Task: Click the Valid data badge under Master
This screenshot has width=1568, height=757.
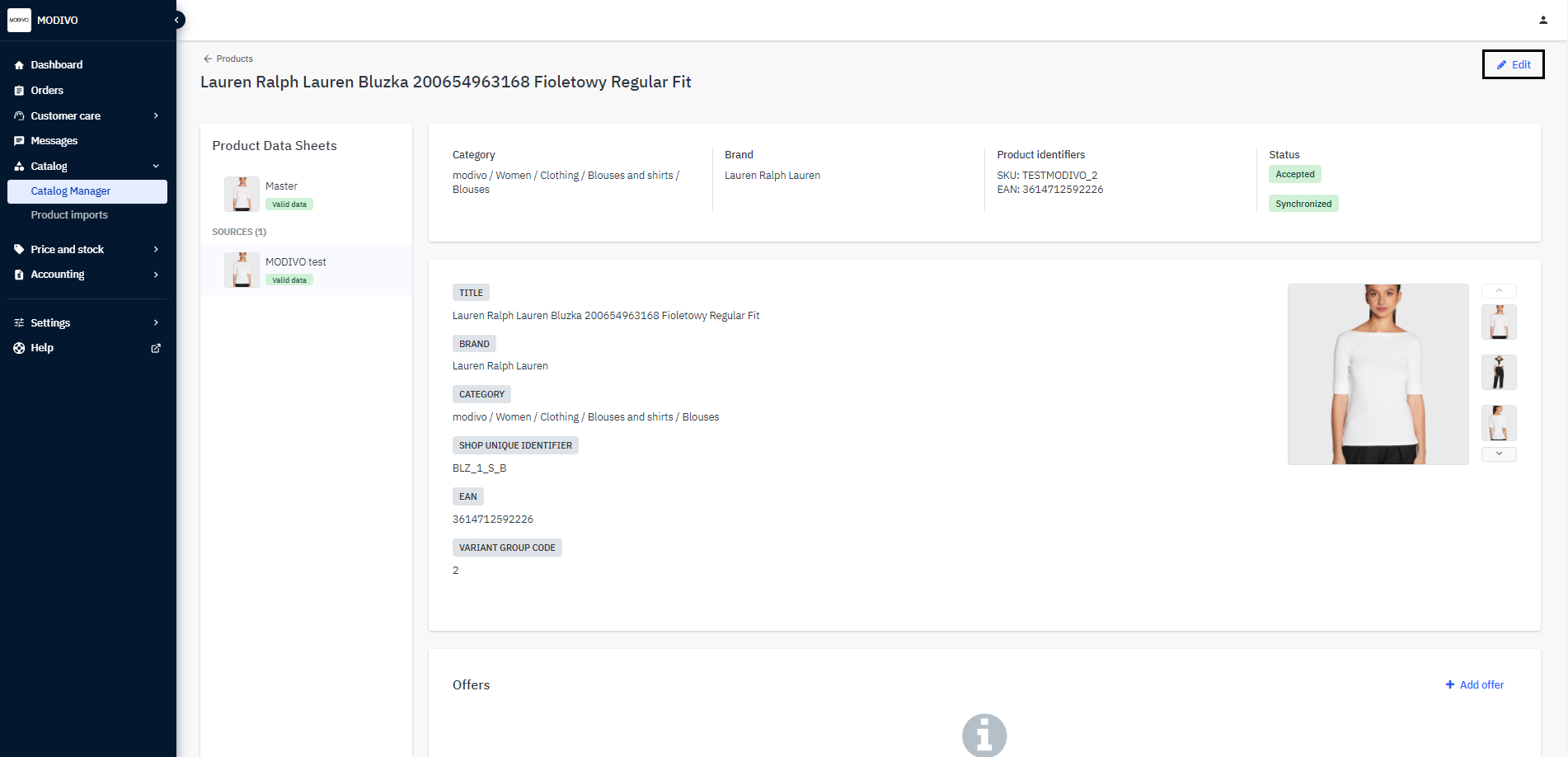Action: [289, 205]
